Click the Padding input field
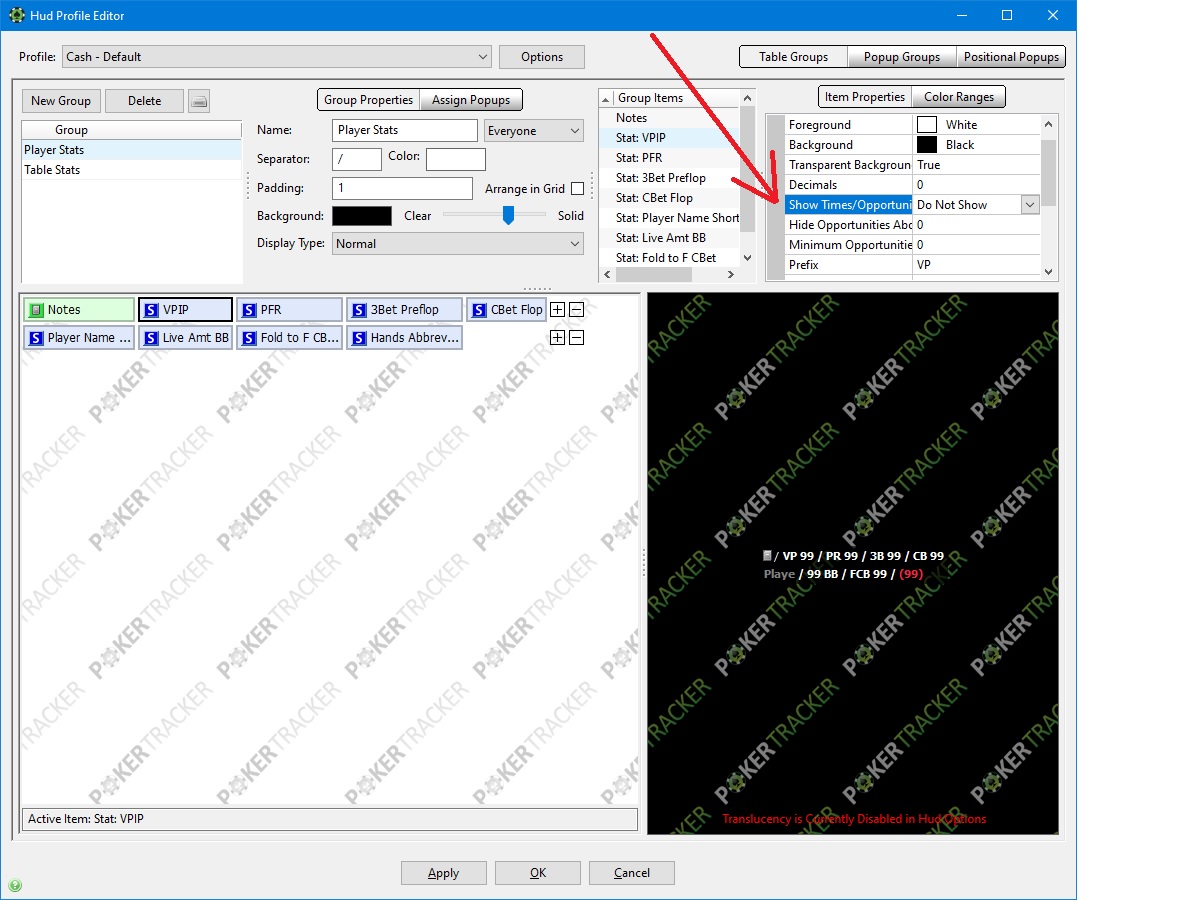The image size is (1204, 900). pos(402,188)
